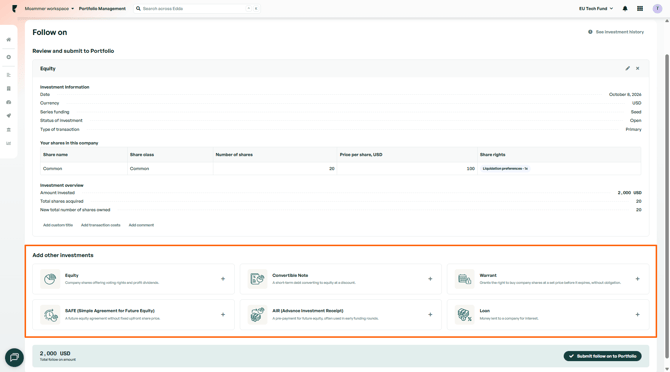
Task: Open notifications bell
Action: [625, 9]
